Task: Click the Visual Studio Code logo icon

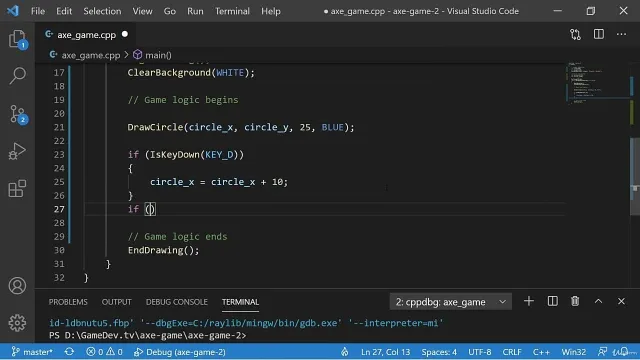Action: 13,11
